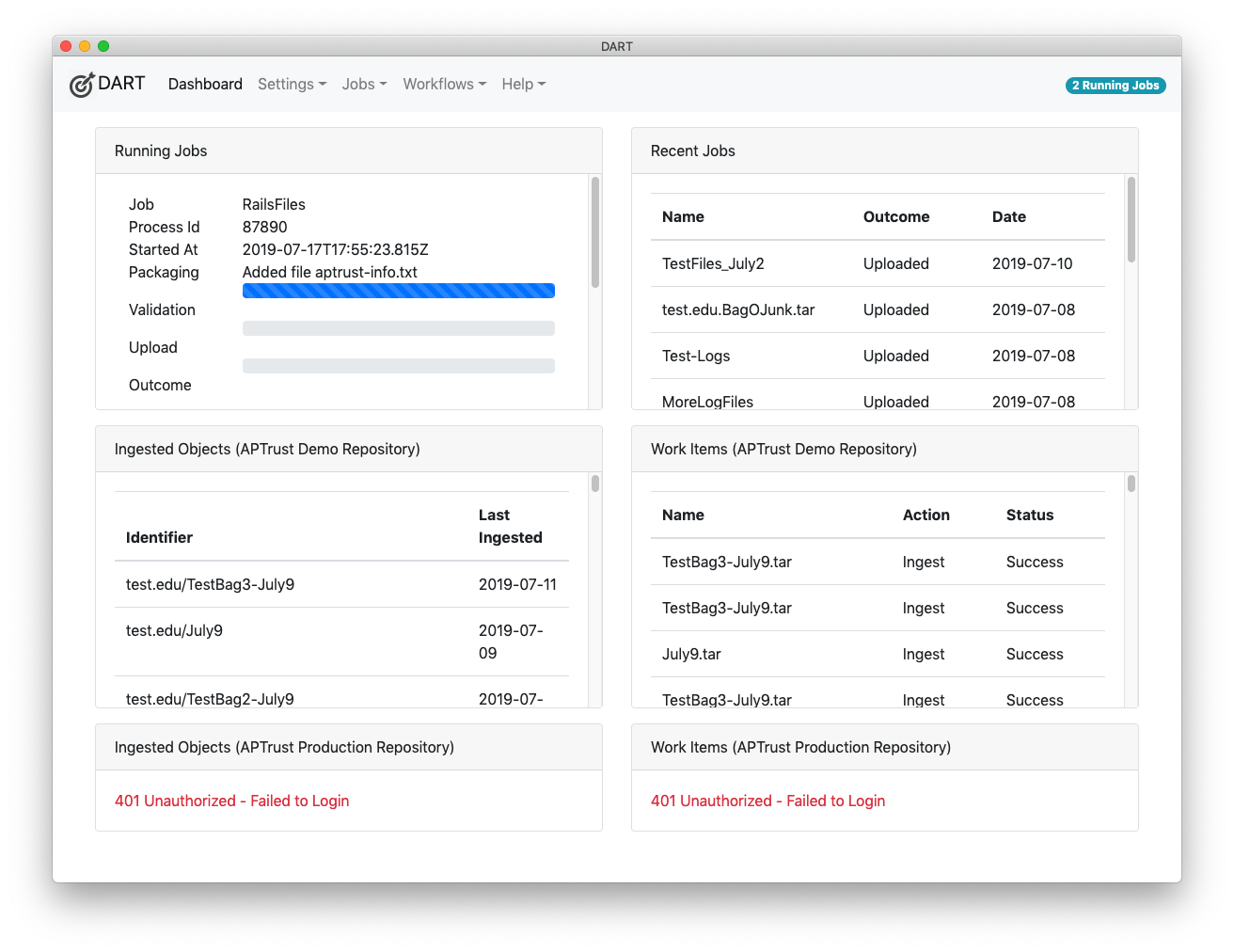
Task: Expand the Workflows dropdown
Action: 444,84
